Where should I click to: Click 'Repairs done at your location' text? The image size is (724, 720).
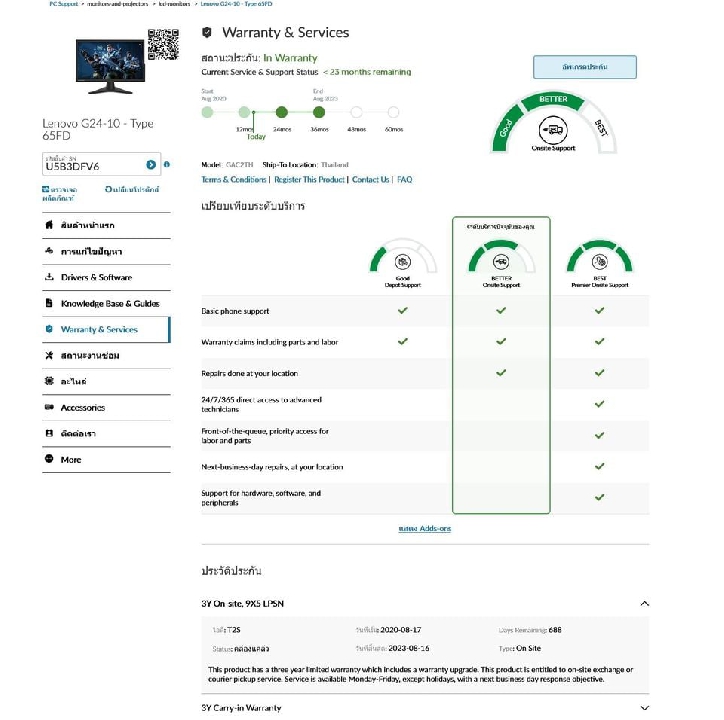[249, 373]
